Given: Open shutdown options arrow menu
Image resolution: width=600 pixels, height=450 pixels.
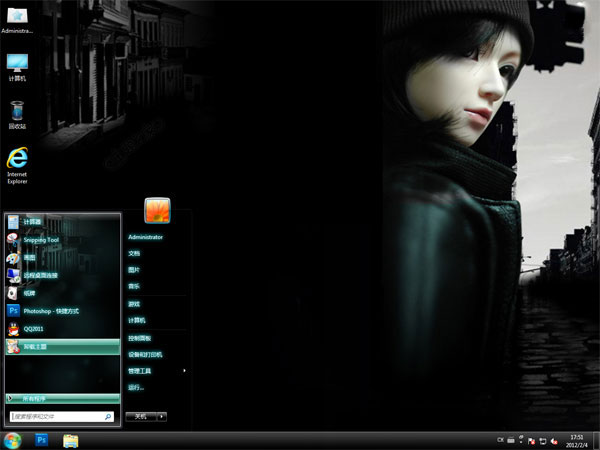Looking at the screenshot, I should click(x=162, y=416).
